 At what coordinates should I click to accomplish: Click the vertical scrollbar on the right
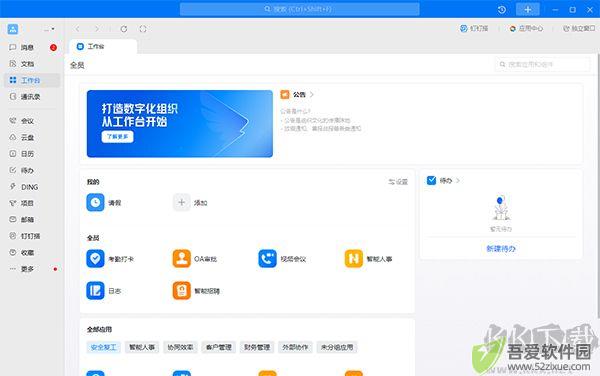tap(598, 186)
